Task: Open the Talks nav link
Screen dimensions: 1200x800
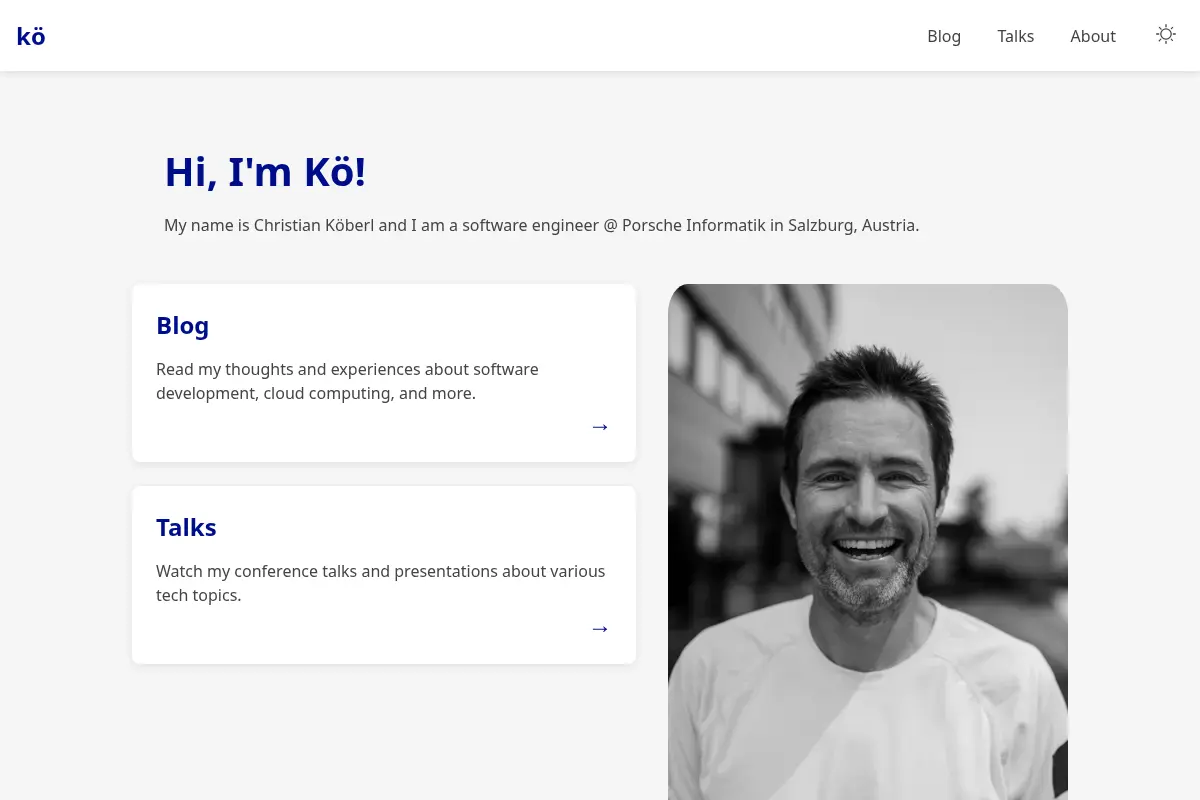Action: click(1015, 36)
